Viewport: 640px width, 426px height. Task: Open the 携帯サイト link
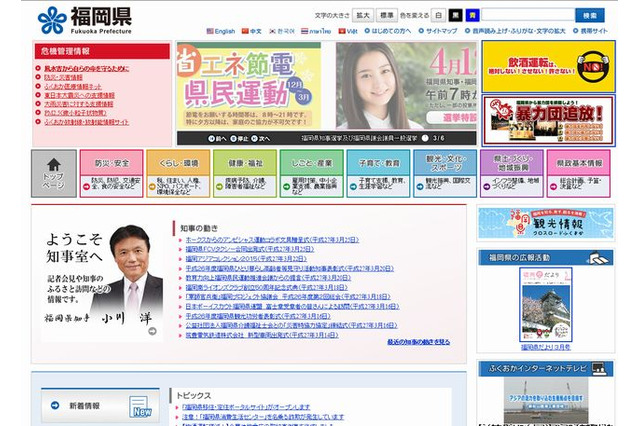(590, 31)
